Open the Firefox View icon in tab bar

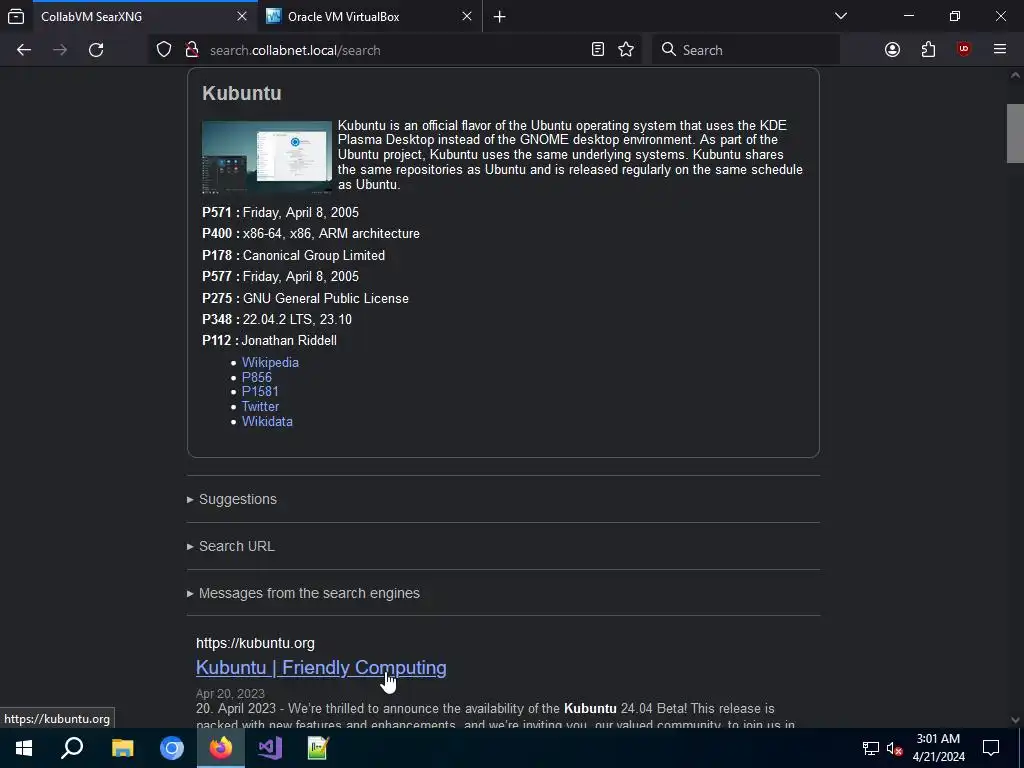(x=16, y=16)
